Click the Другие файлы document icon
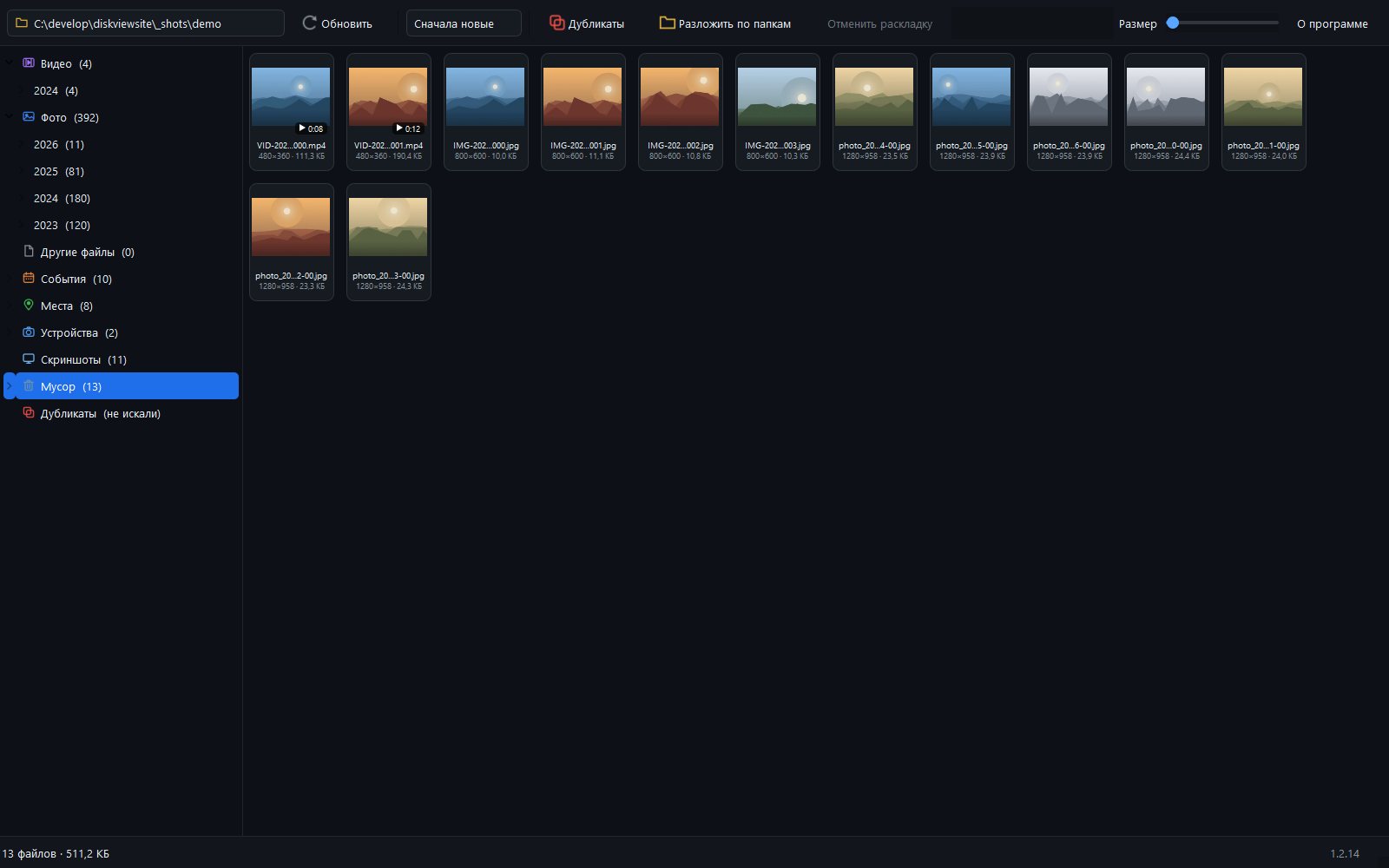1389x868 pixels. (29, 251)
